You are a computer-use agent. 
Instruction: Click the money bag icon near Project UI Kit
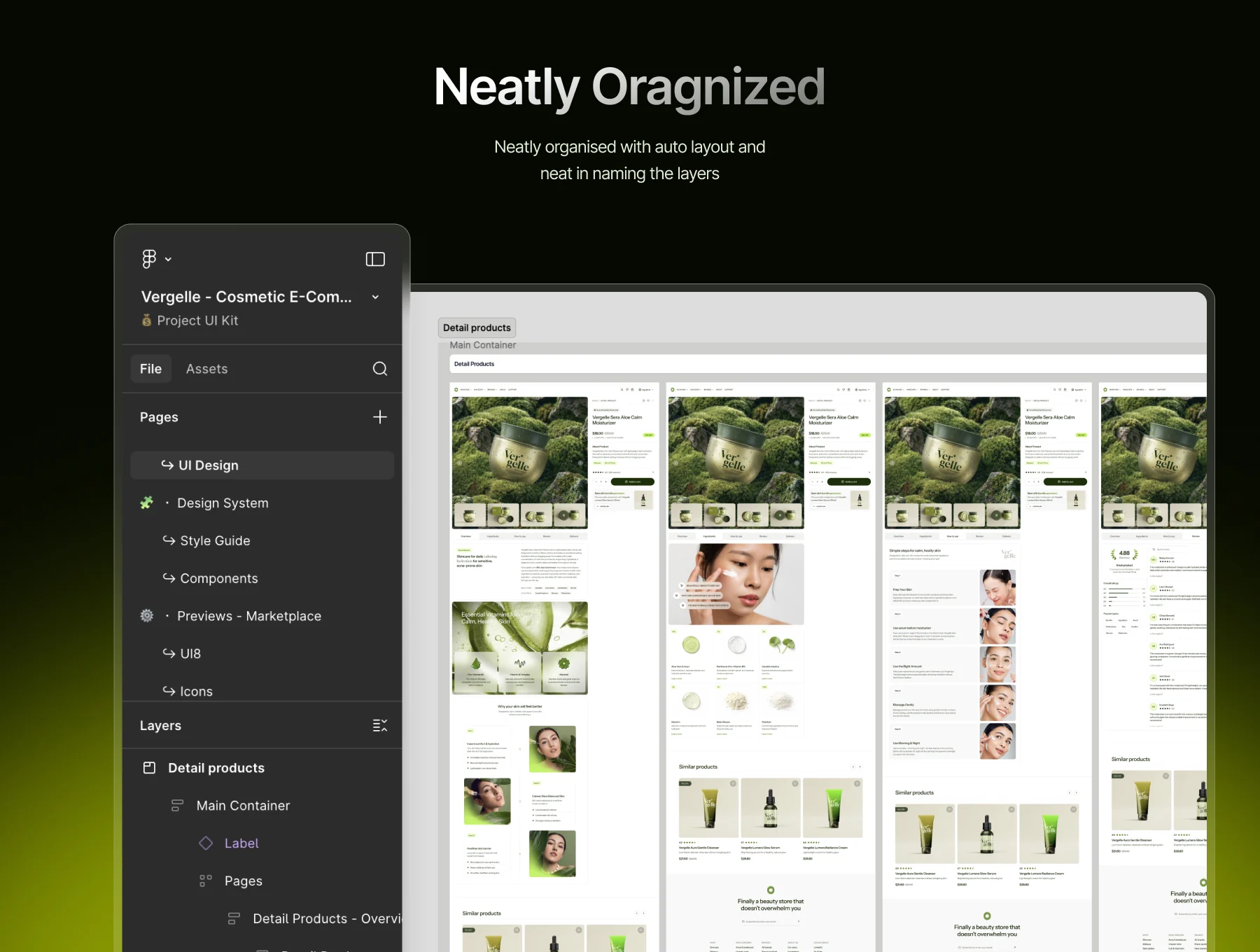tap(147, 321)
